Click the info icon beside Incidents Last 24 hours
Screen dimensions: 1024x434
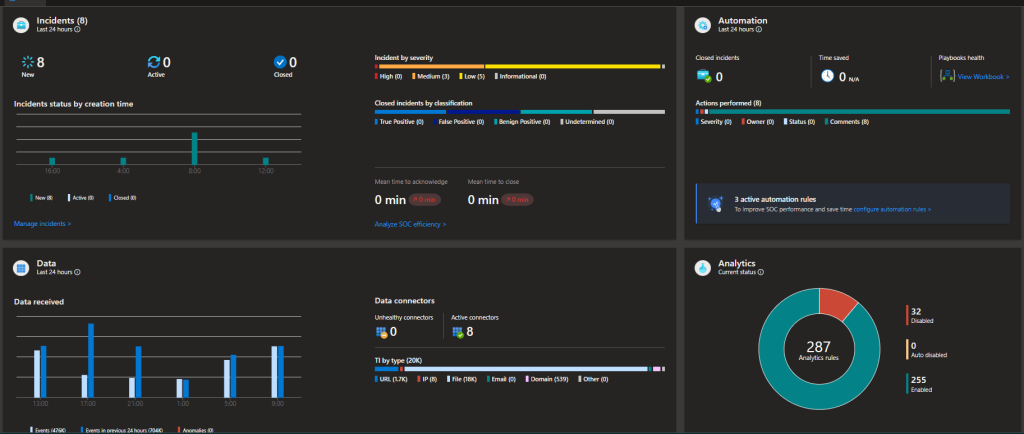tap(78, 29)
